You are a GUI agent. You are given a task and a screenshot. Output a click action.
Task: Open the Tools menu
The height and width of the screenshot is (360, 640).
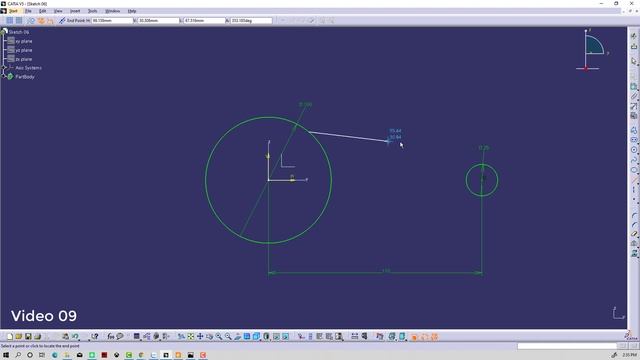click(x=93, y=11)
